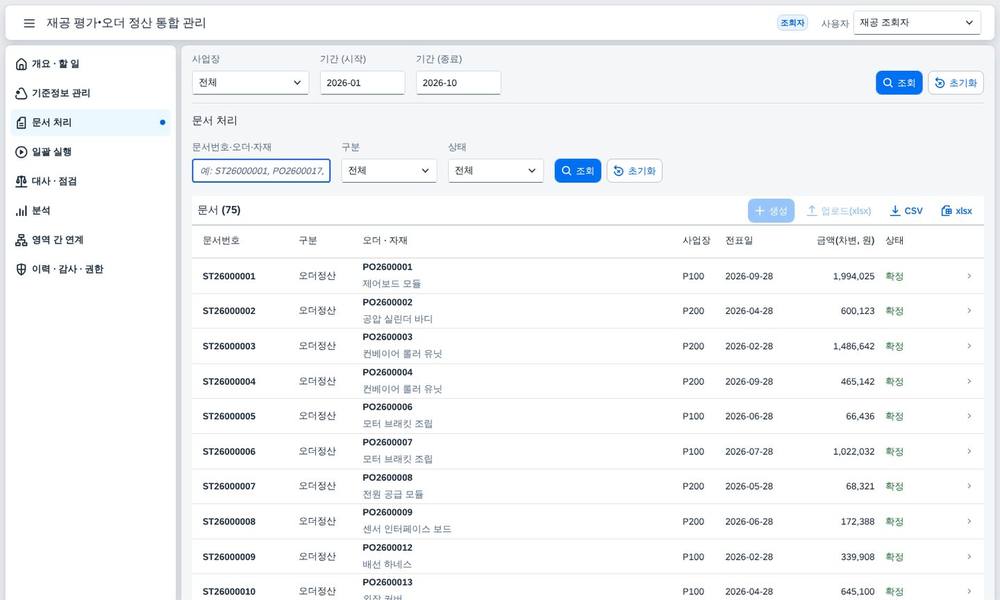The height and width of the screenshot is (600, 1000).
Task: Export the document list as xlsx
Action: click(x=957, y=210)
